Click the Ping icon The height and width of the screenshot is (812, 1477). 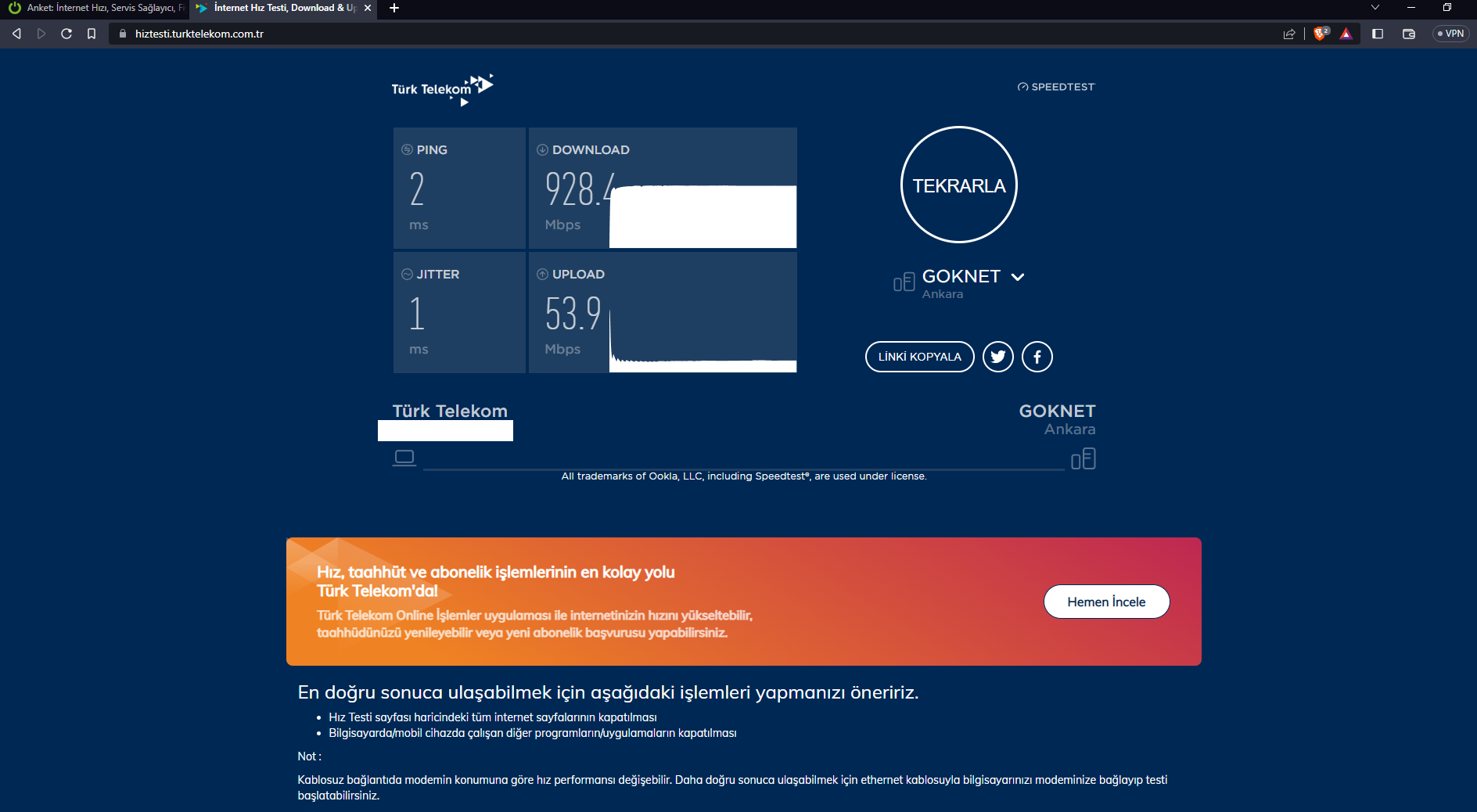click(407, 149)
